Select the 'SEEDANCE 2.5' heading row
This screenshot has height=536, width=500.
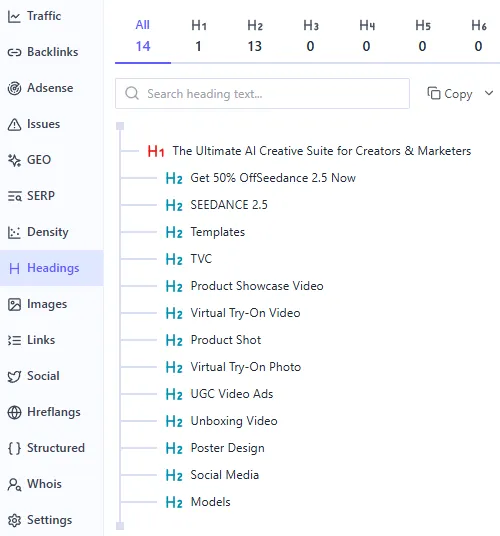[x=229, y=205]
